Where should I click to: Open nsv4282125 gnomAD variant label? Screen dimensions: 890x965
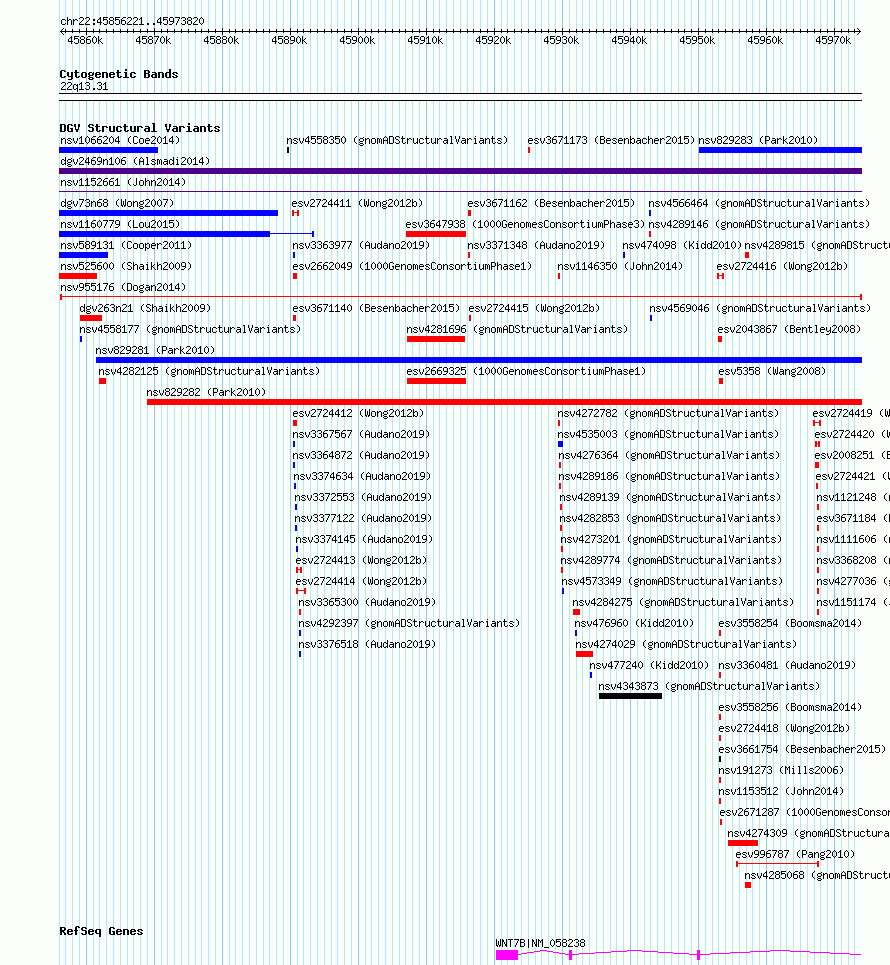209,371
